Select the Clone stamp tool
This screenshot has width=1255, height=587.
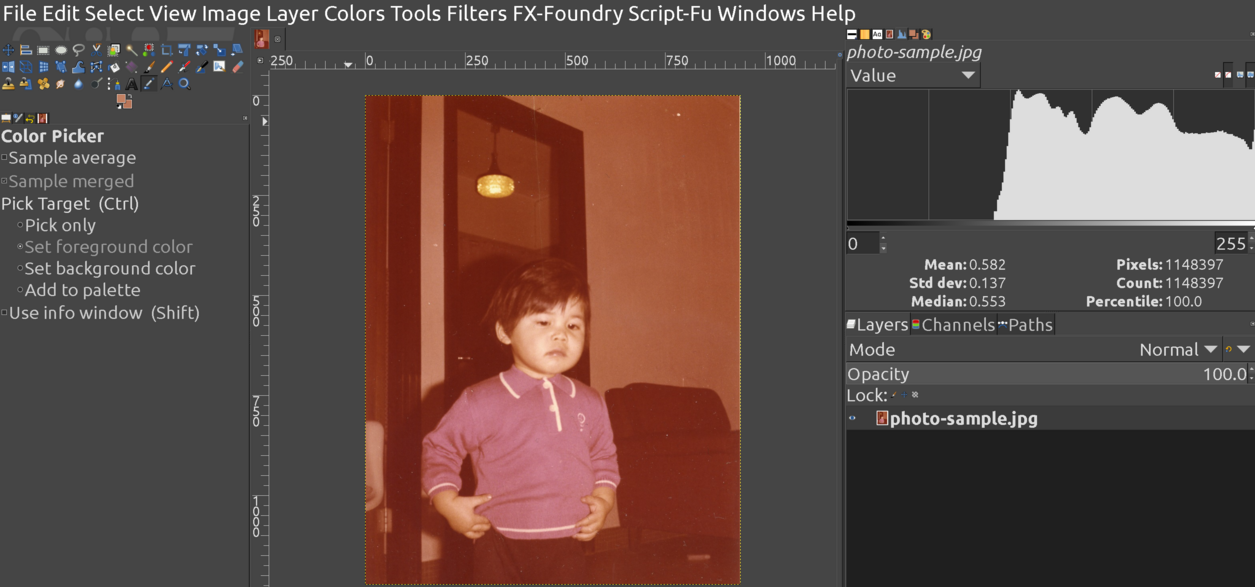(8, 84)
